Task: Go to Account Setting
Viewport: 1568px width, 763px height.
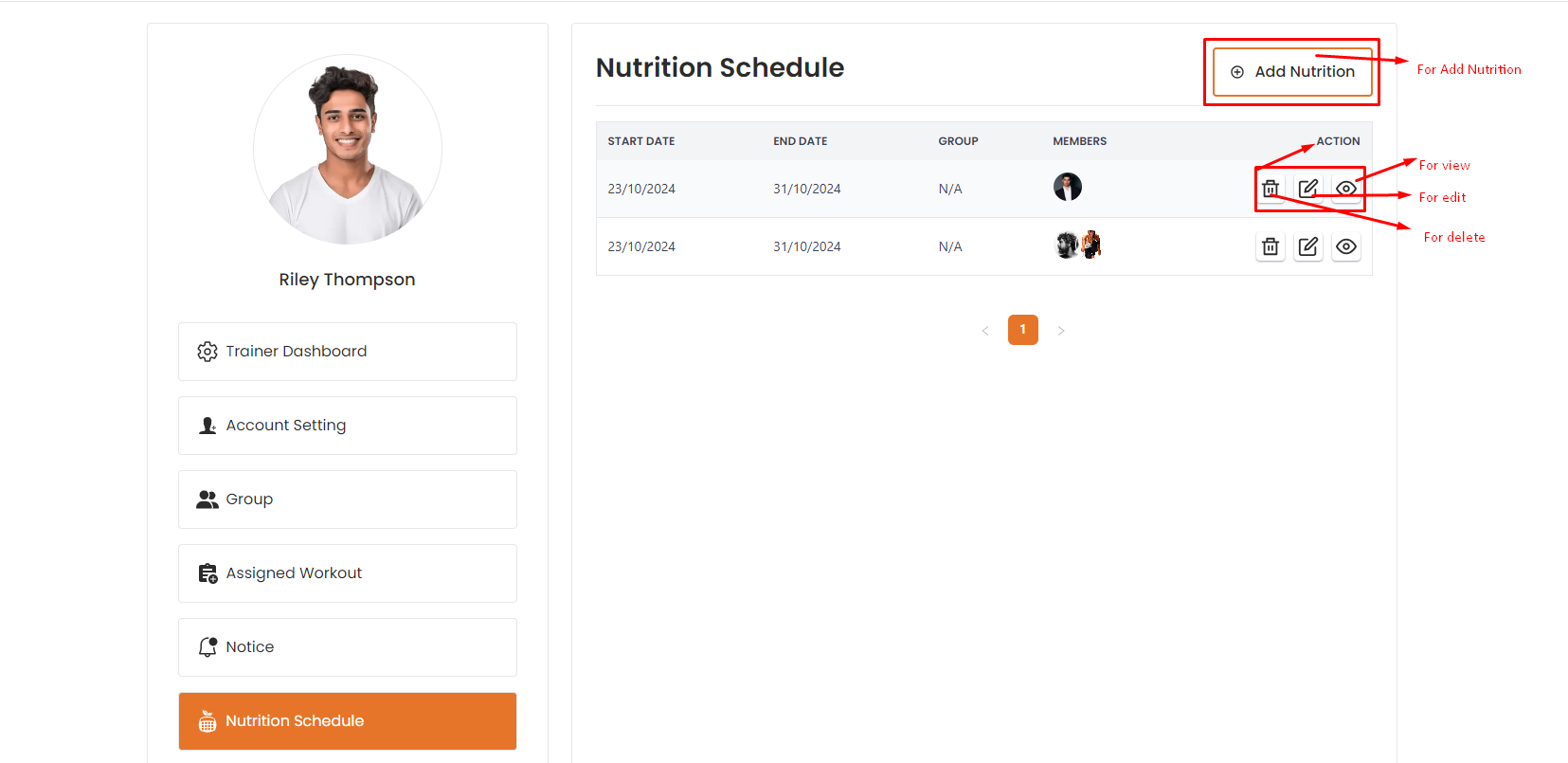Action: point(347,426)
